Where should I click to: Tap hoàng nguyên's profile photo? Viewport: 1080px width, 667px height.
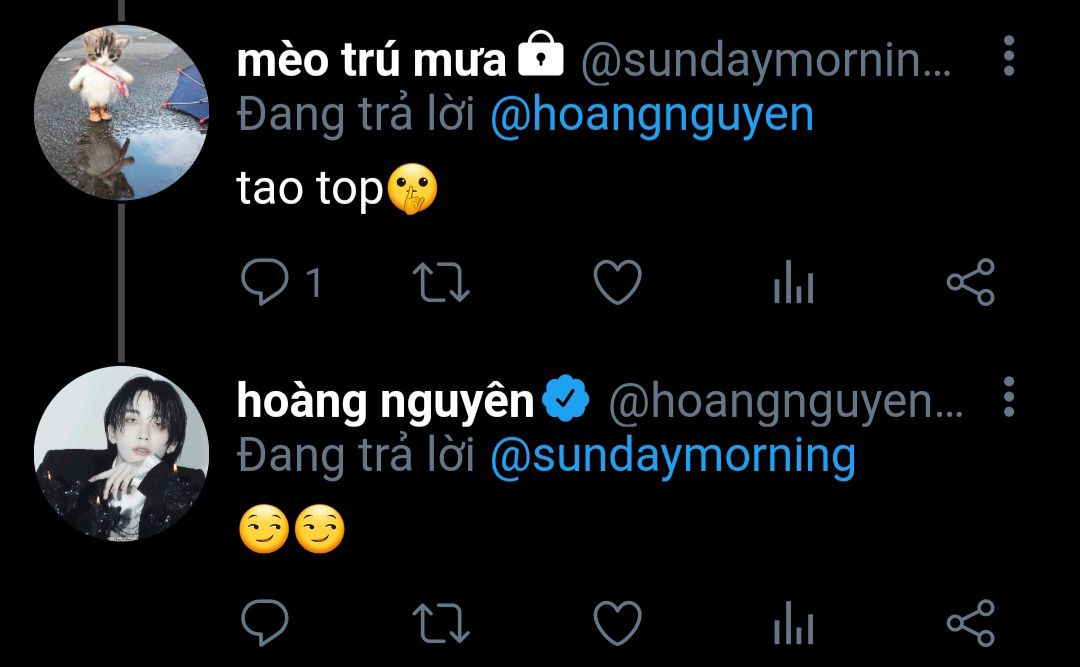click(x=121, y=453)
